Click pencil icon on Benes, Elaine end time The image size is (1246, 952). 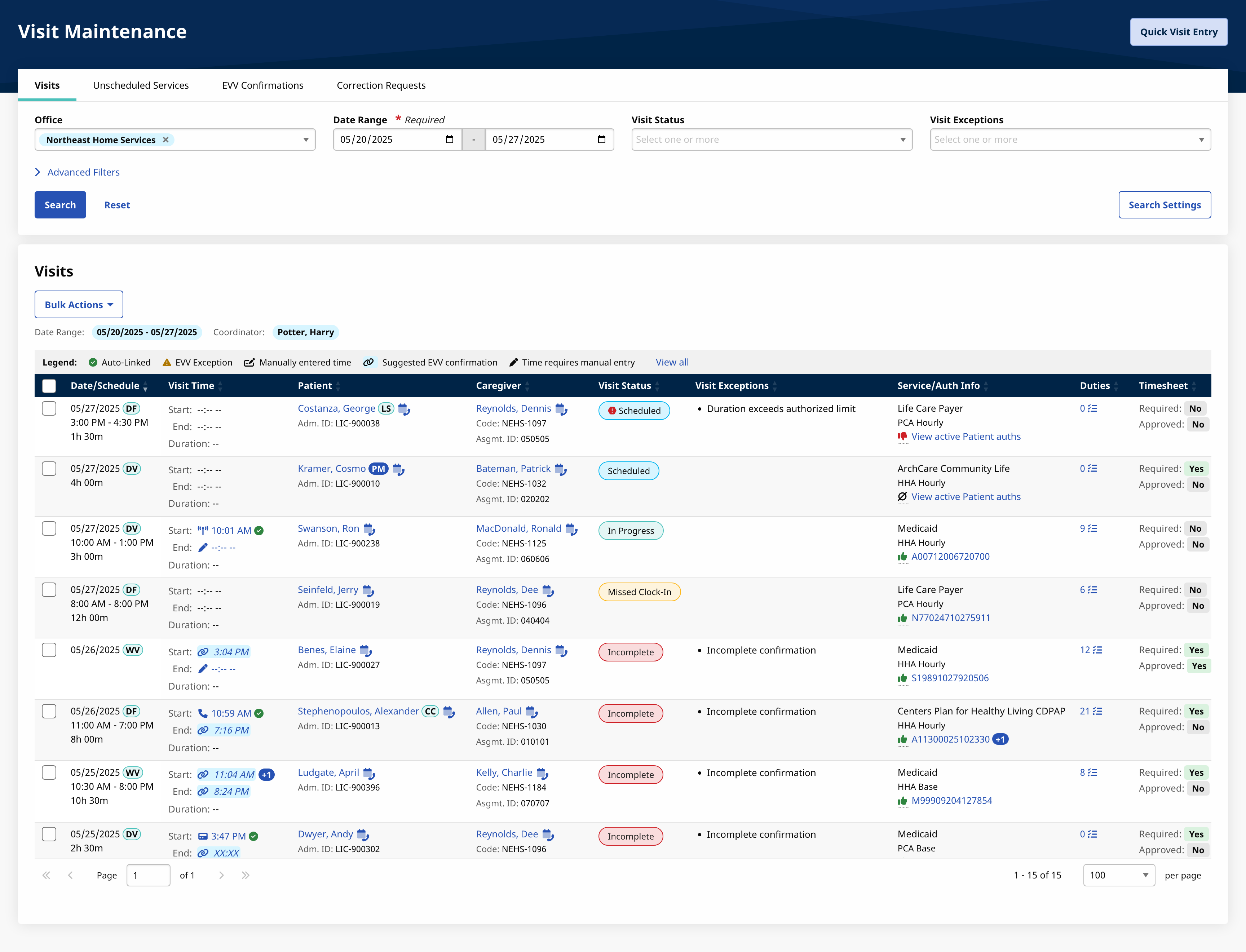pos(203,669)
